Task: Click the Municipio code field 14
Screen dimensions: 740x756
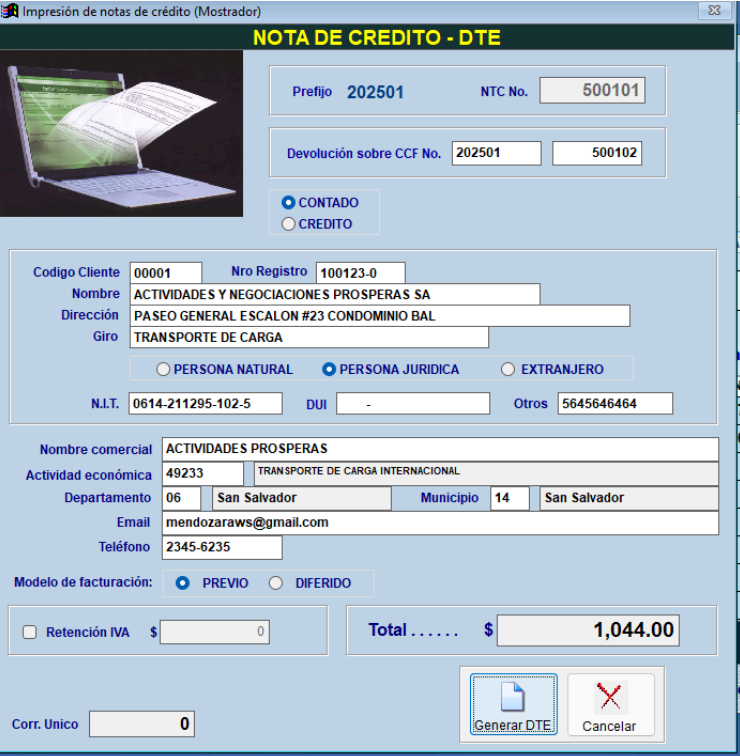Action: tap(510, 498)
